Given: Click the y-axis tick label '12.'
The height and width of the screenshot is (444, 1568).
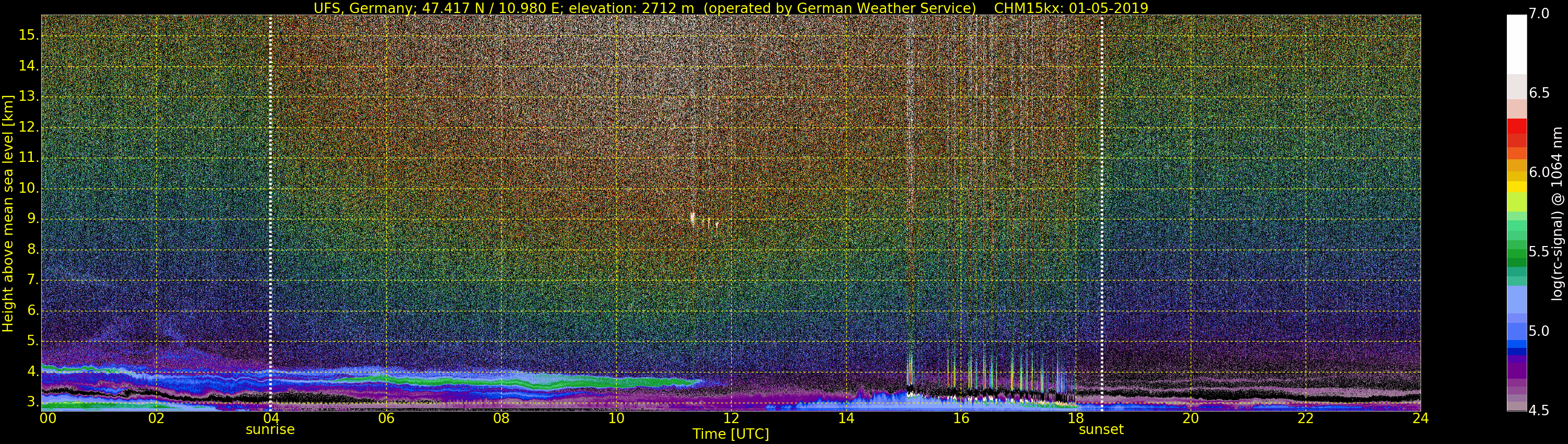Looking at the screenshot, I should tap(29, 127).
